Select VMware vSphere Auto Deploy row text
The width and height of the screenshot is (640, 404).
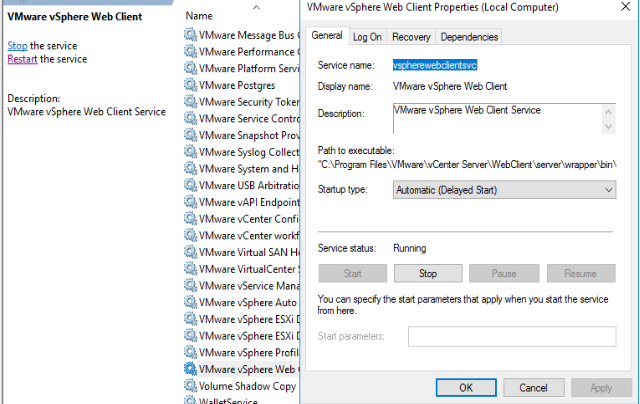pos(248,303)
